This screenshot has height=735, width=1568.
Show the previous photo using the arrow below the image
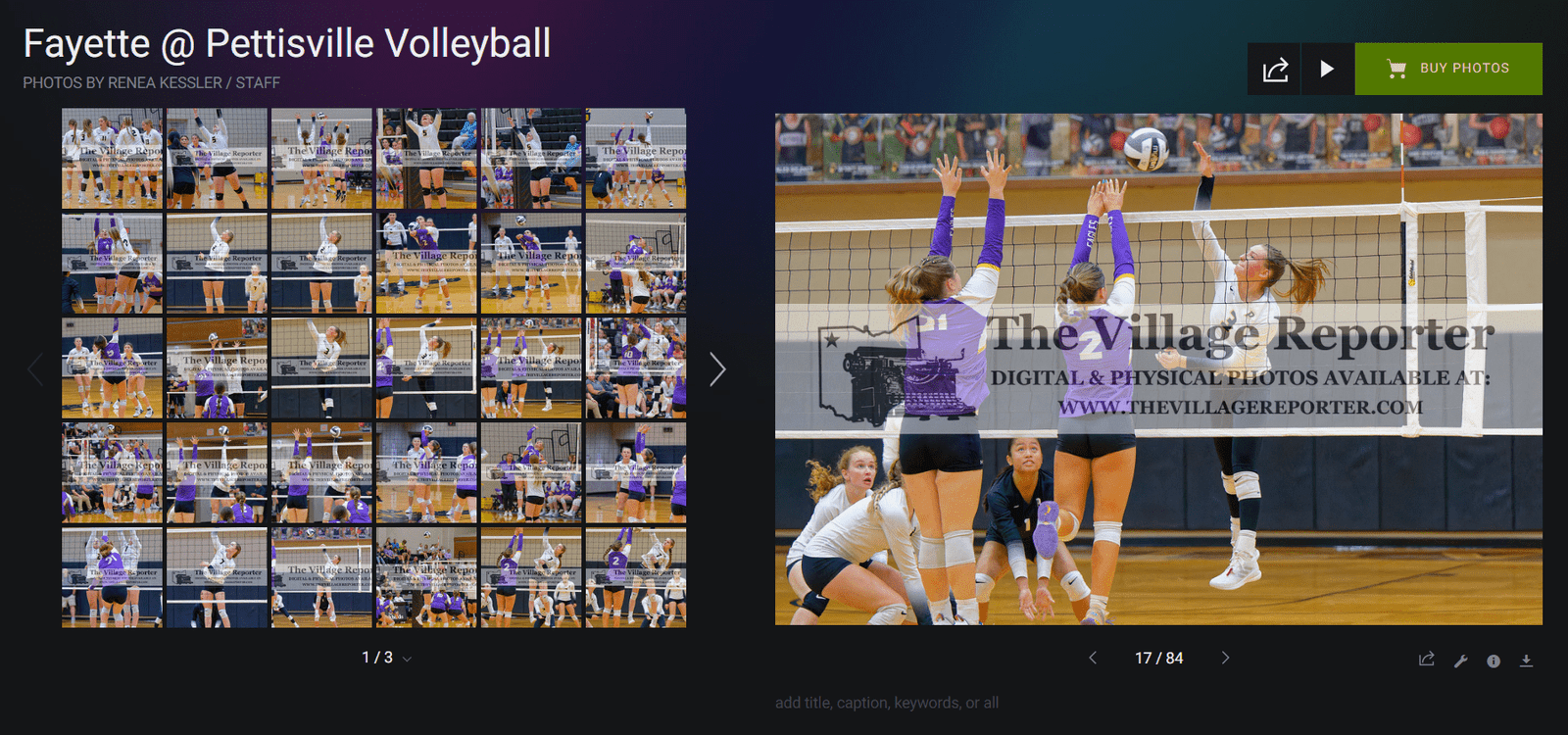[1093, 658]
